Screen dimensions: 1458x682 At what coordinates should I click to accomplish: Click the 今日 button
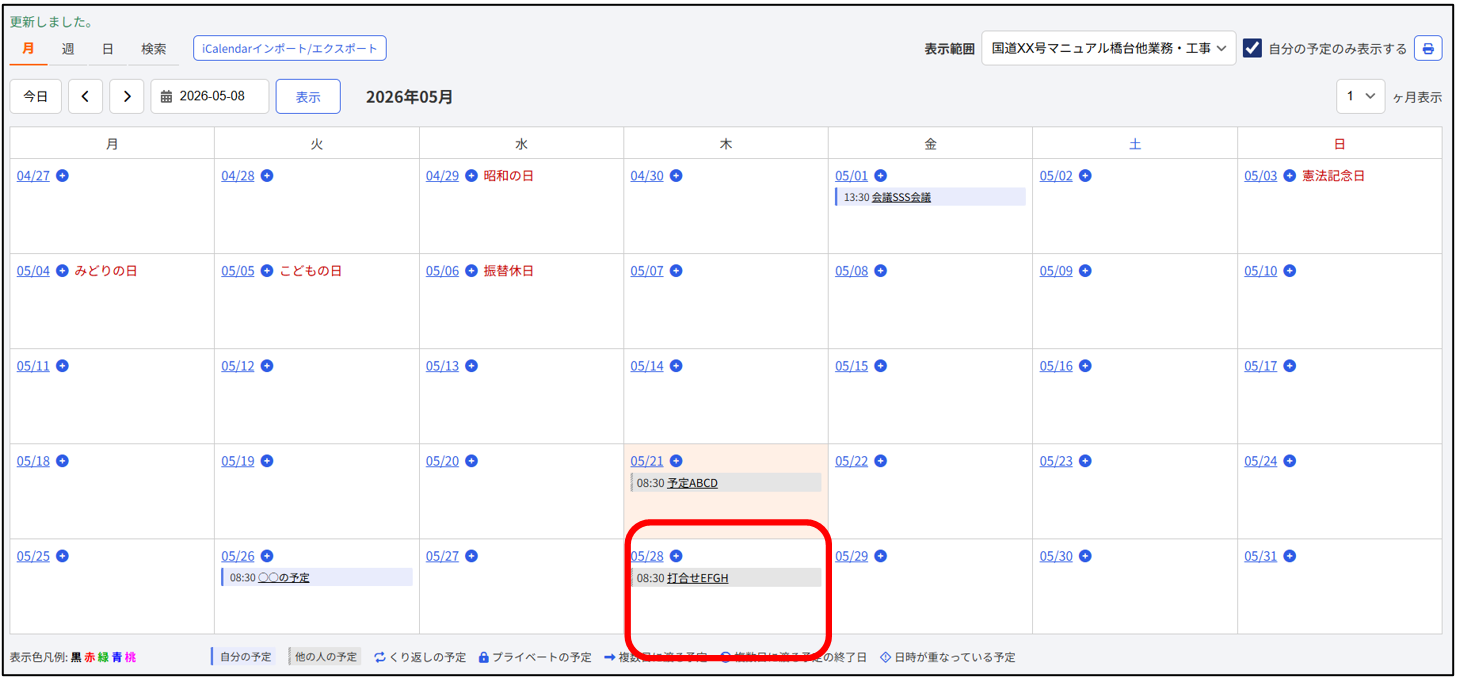tap(36, 96)
